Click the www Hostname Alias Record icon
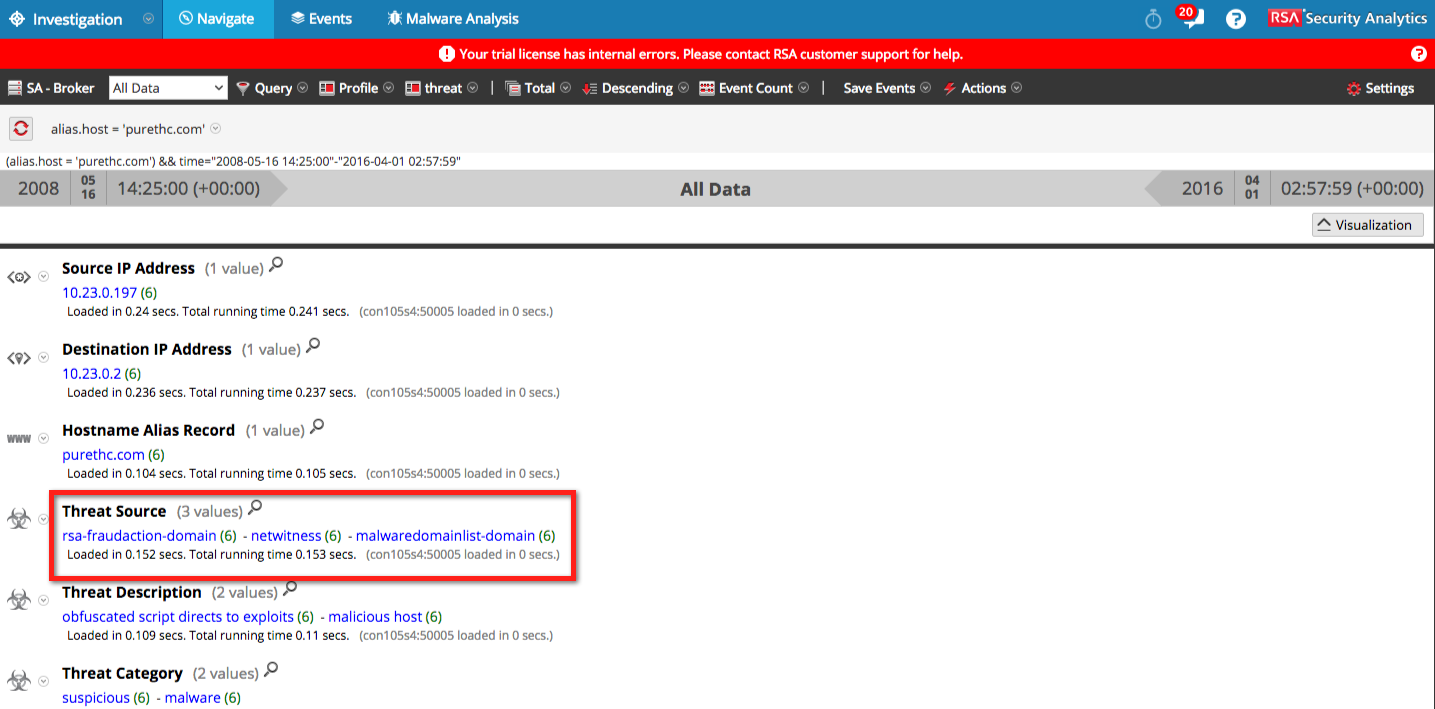The width and height of the screenshot is (1435, 709). [x=19, y=439]
